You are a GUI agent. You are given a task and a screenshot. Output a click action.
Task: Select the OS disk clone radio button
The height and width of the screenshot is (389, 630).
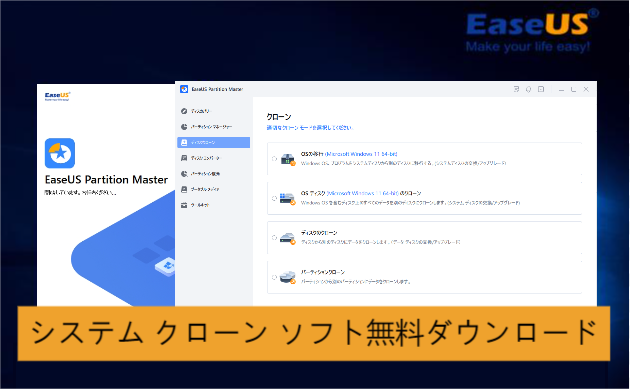coord(274,198)
